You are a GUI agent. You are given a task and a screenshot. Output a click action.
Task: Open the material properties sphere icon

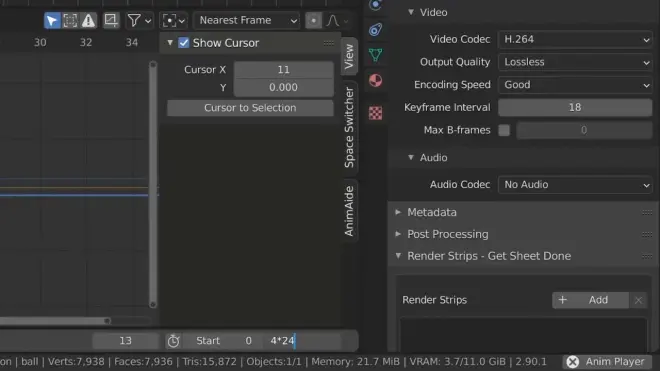(375, 80)
